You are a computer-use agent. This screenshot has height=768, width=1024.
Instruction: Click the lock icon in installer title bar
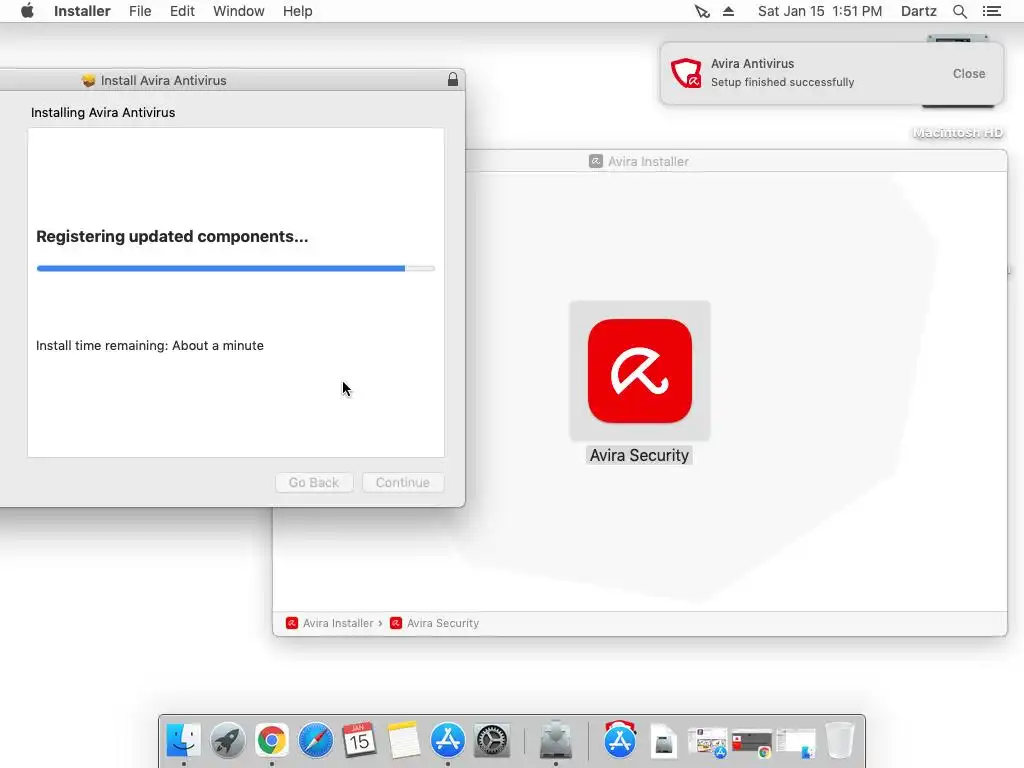453,80
